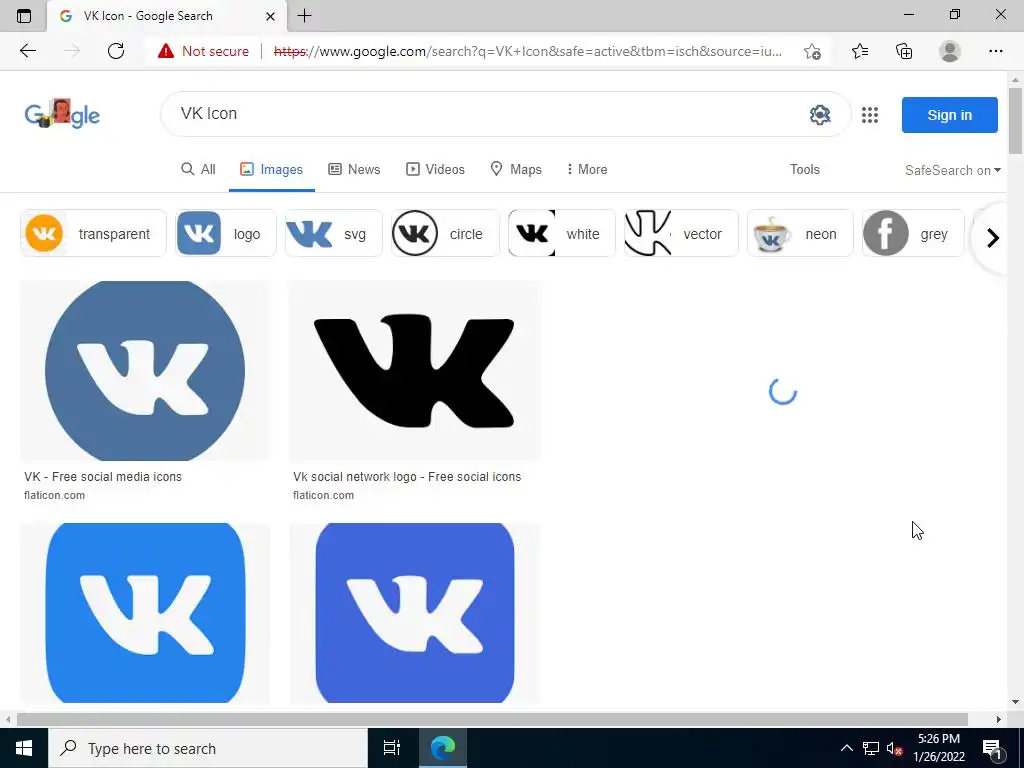Viewport: 1024px width, 768px height.
Task: Click the browser profile avatar icon
Action: [x=950, y=51]
